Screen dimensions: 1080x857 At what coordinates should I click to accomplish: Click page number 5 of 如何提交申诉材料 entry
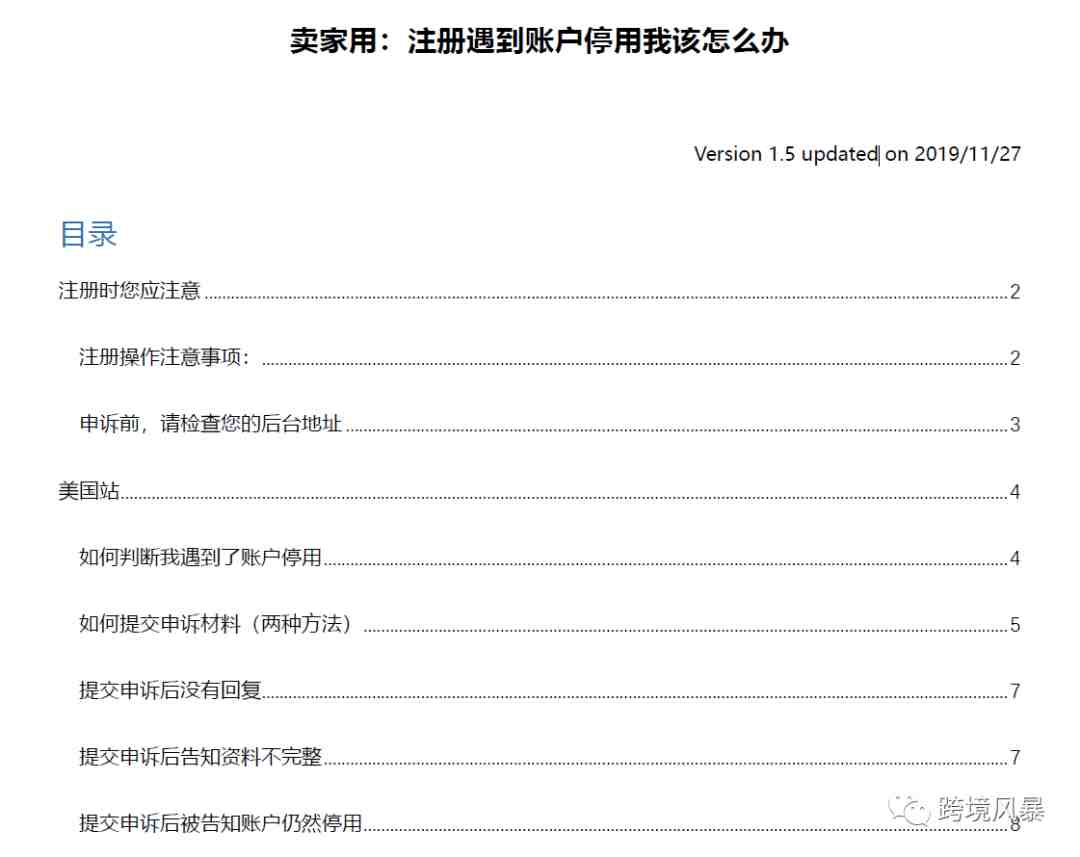[x=1015, y=625]
